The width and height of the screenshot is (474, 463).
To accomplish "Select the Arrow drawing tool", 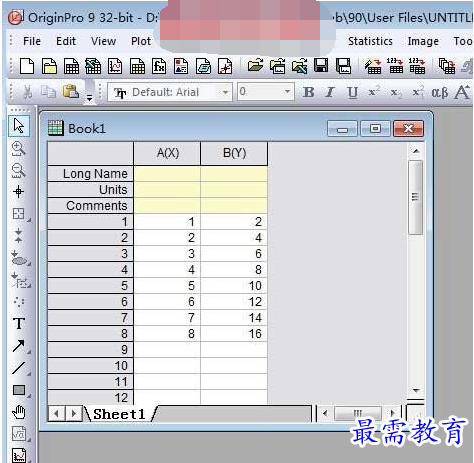I will point(19,346).
